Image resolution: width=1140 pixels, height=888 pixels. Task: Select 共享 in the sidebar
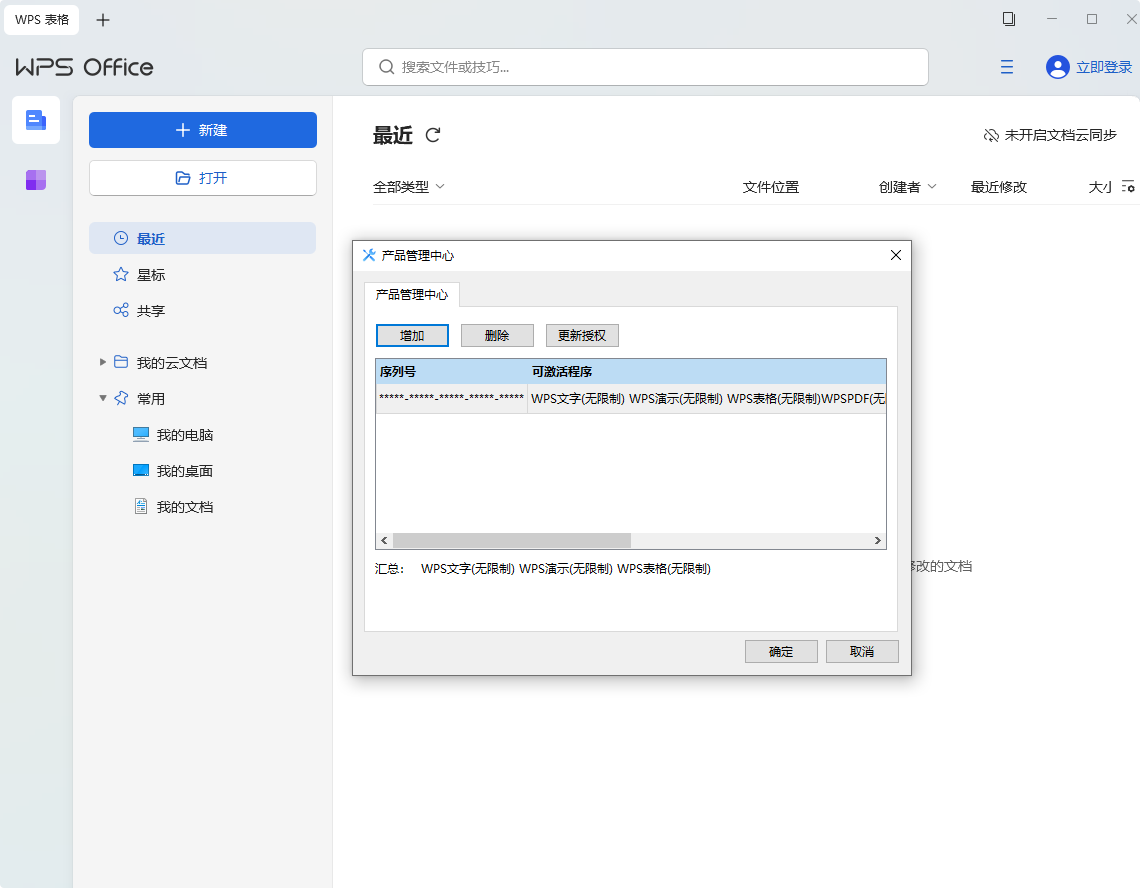pyautogui.click(x=203, y=311)
